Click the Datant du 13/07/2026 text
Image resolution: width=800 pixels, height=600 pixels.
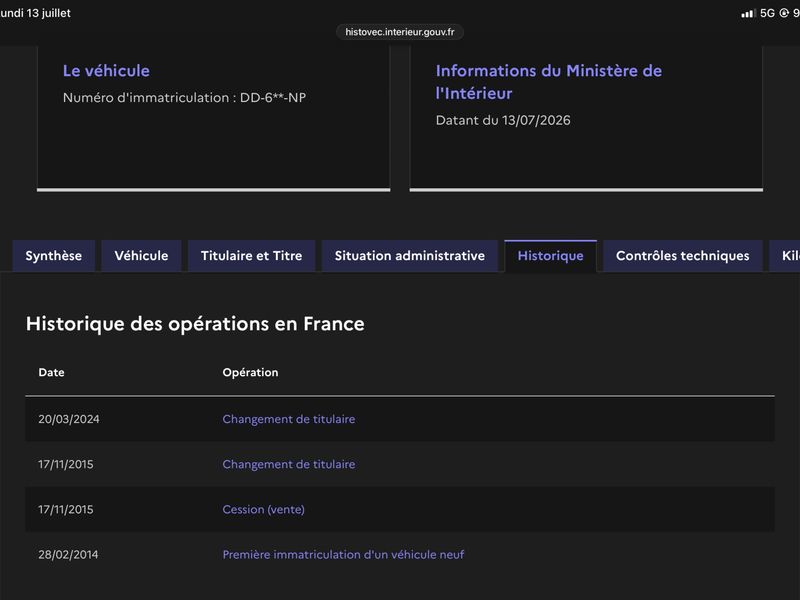pyautogui.click(x=503, y=120)
